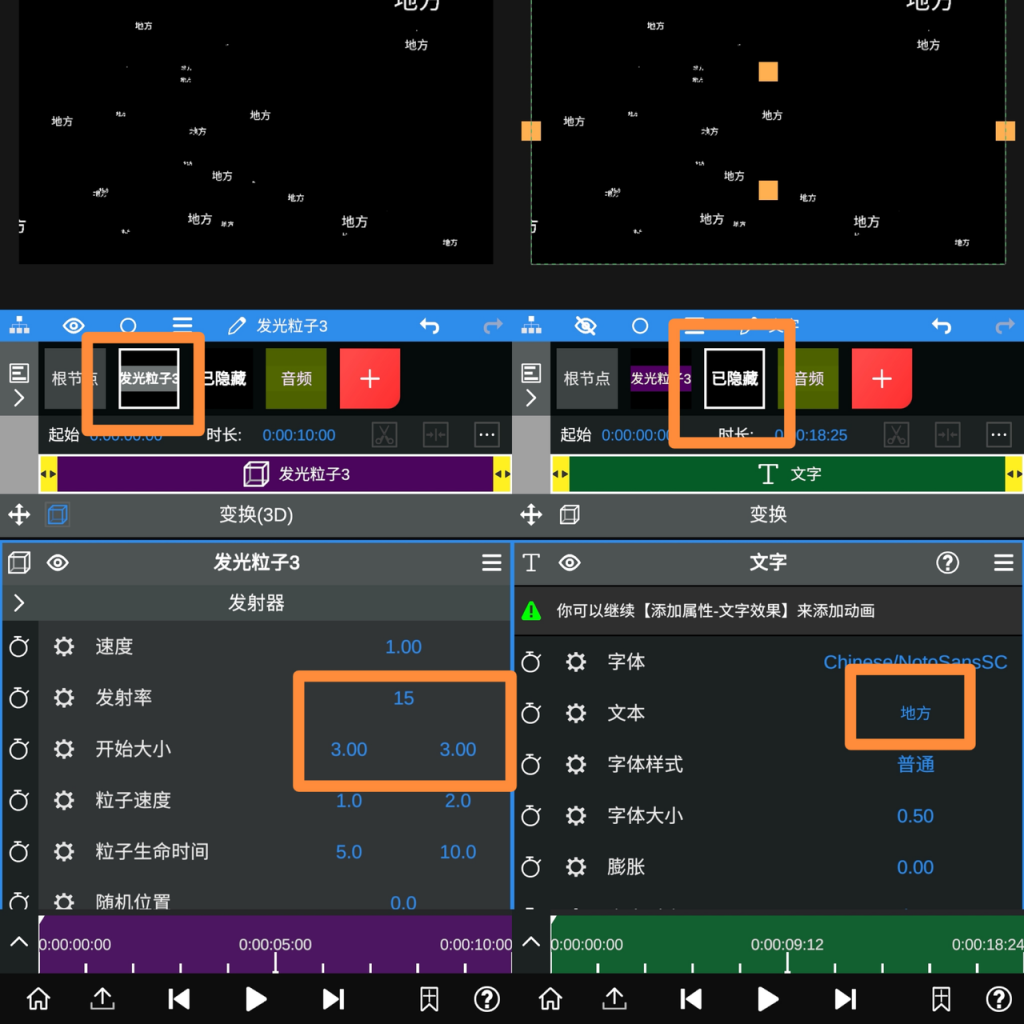
Task: Open the gear settings for 字体大小
Action: point(576,816)
